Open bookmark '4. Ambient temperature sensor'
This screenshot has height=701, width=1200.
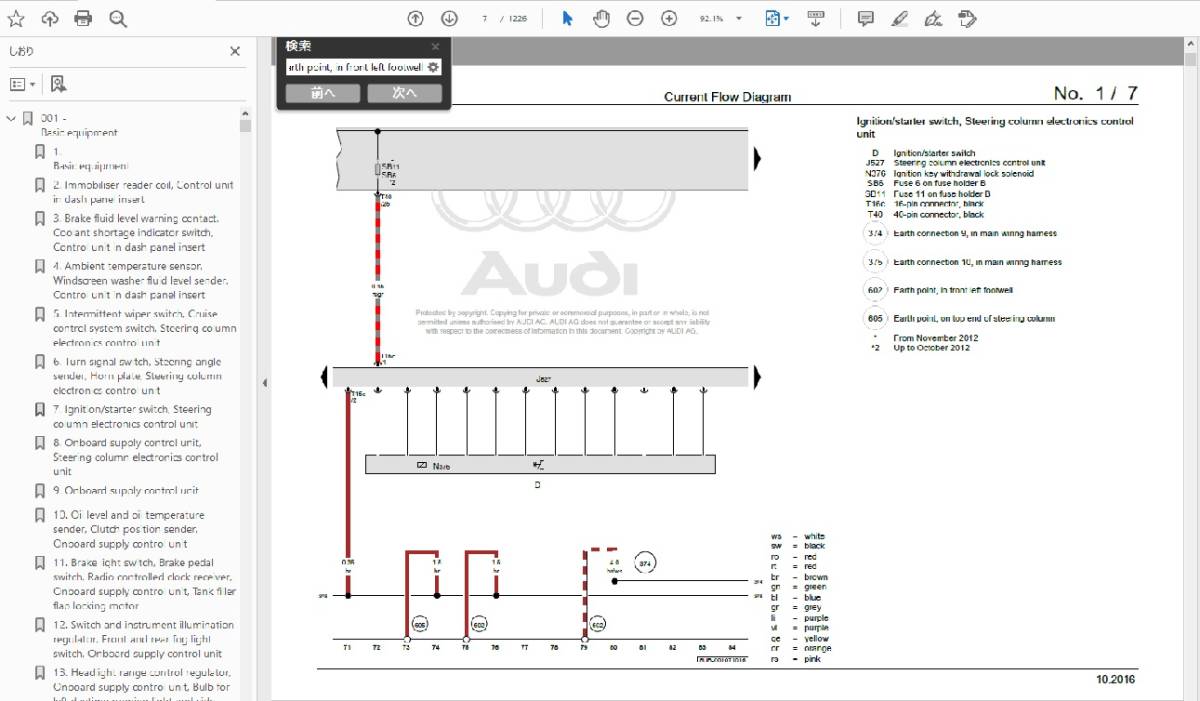(132, 281)
